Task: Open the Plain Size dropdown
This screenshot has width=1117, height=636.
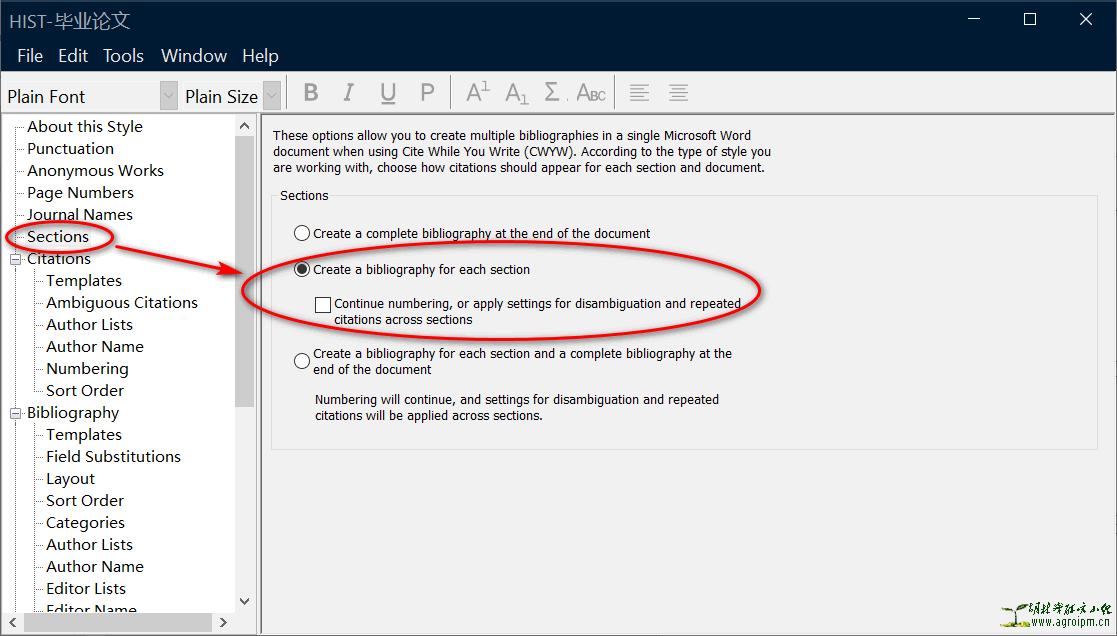Action: pyautogui.click(x=271, y=96)
